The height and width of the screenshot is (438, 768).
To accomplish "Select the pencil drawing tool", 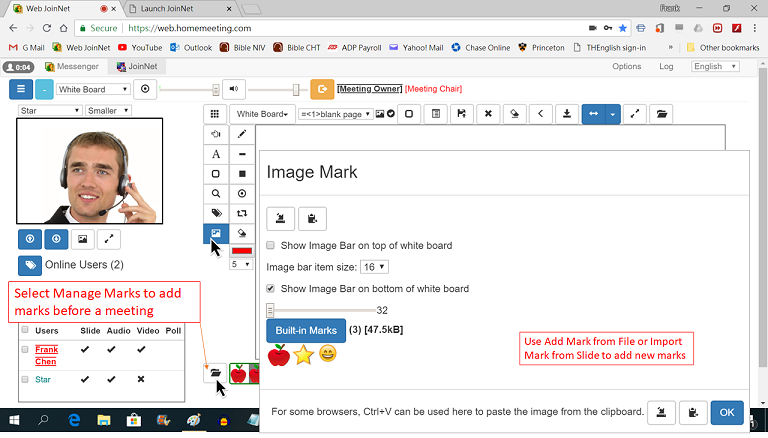I will pyautogui.click(x=242, y=134).
